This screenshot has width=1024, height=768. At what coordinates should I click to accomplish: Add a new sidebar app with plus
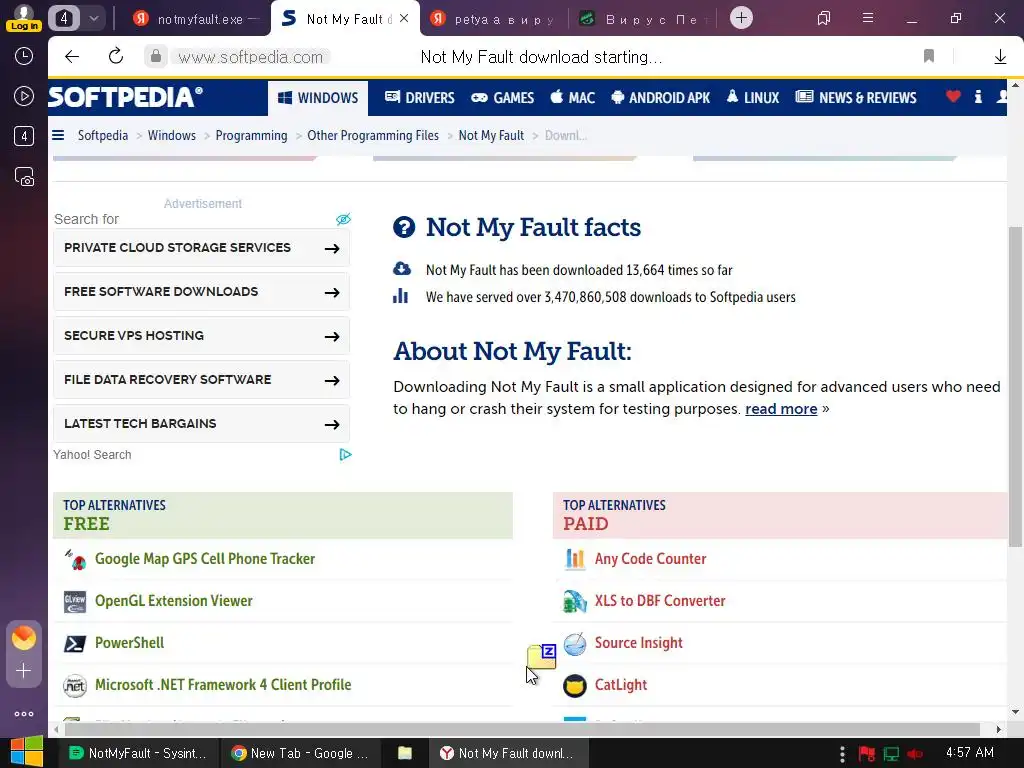[x=24, y=671]
